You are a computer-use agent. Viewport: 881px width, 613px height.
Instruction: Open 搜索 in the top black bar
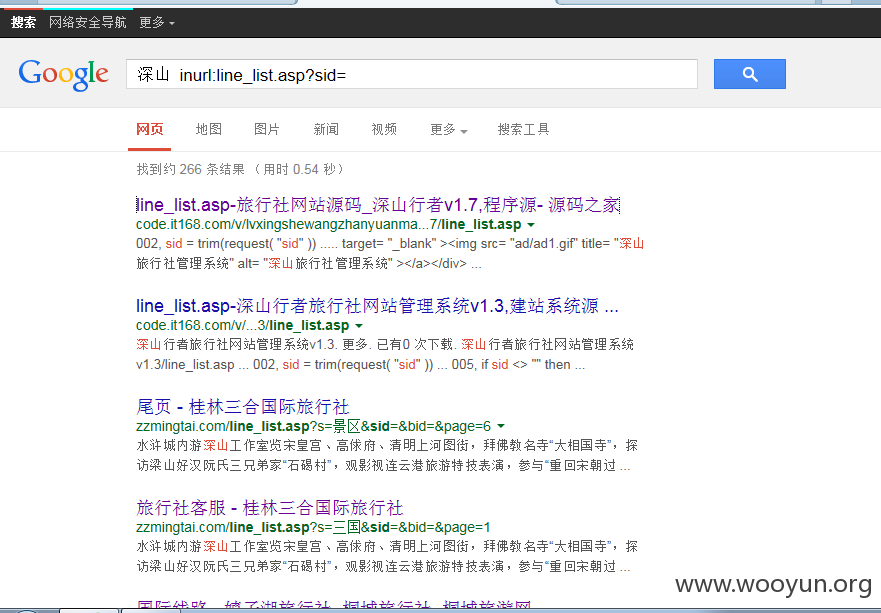[x=24, y=22]
